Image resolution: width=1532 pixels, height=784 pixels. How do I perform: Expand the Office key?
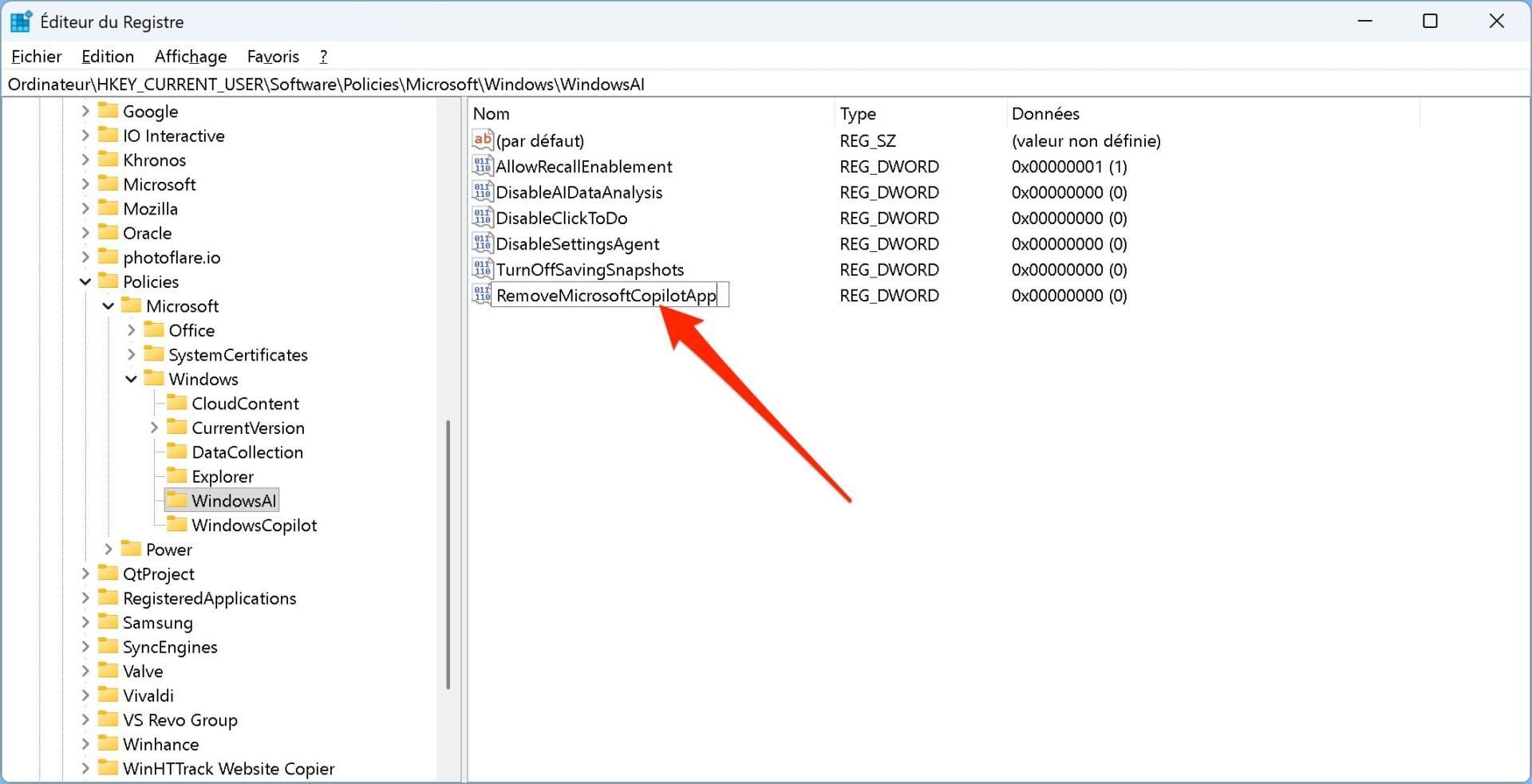(132, 330)
